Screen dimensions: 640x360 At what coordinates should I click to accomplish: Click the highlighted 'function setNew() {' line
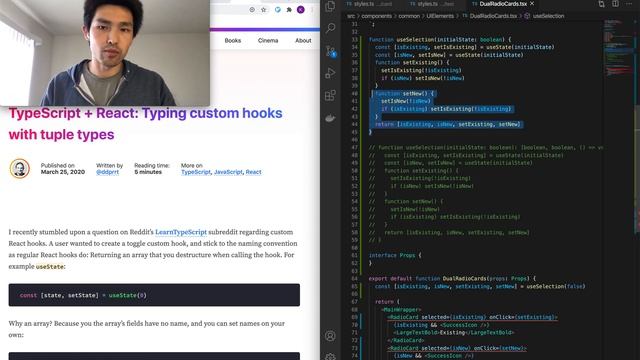coord(405,93)
